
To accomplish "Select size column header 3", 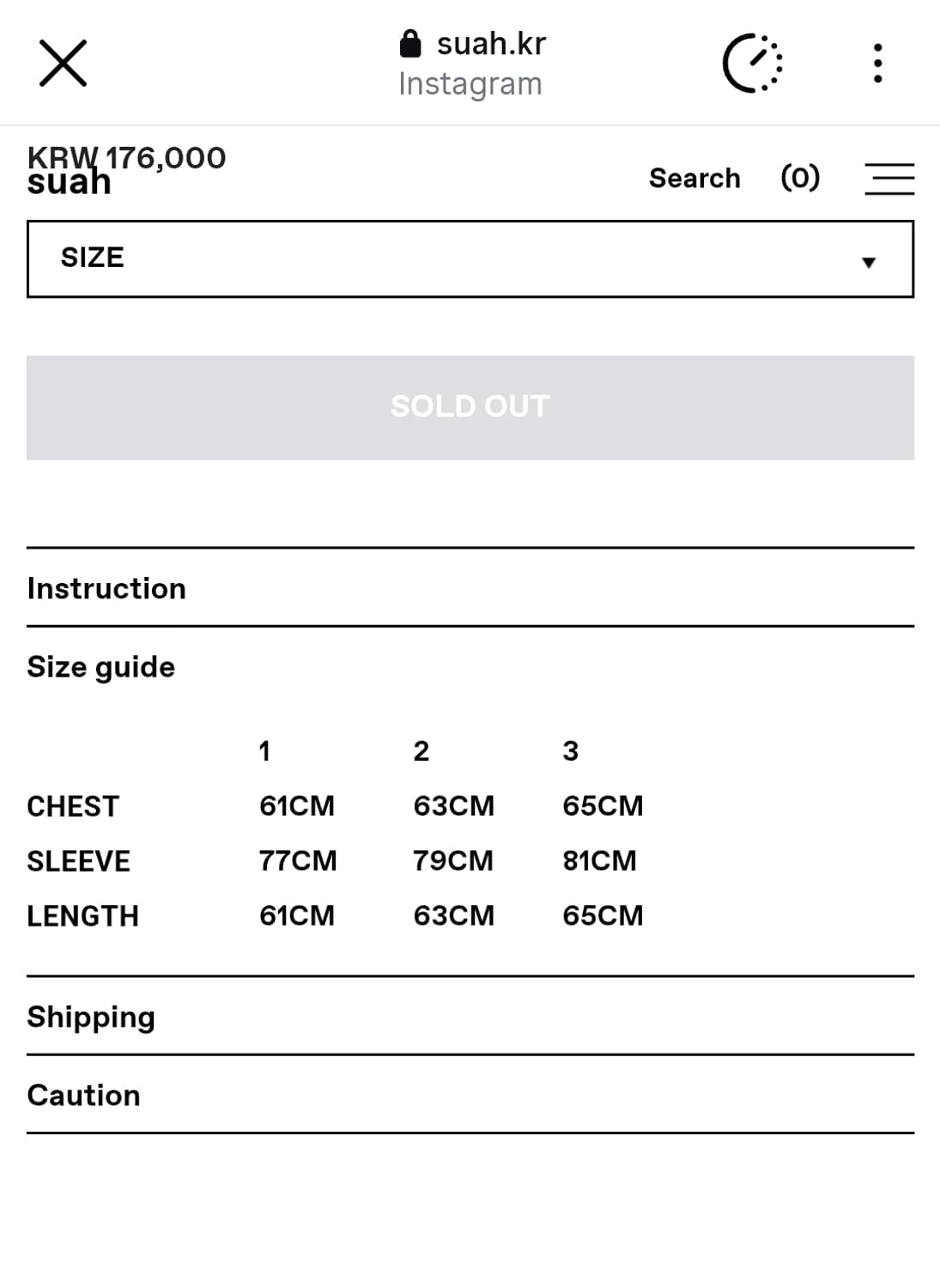I will pyautogui.click(x=570, y=751).
